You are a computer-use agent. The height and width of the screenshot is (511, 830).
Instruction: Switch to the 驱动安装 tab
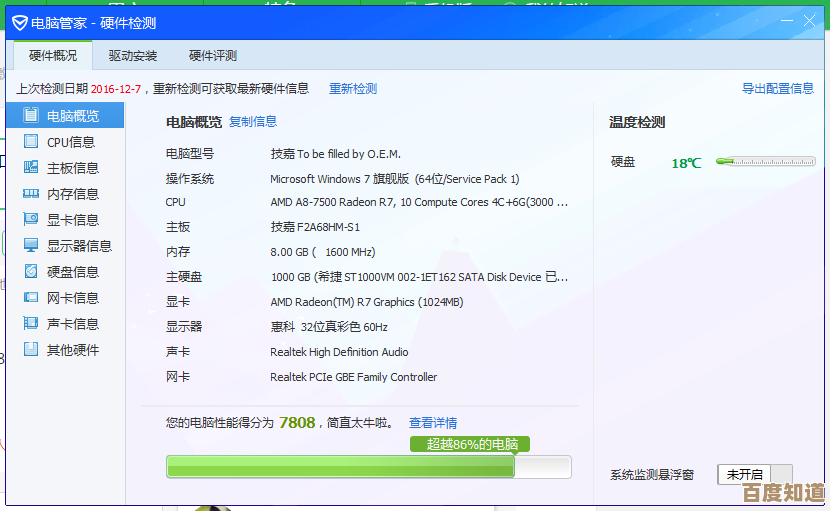coord(133,56)
